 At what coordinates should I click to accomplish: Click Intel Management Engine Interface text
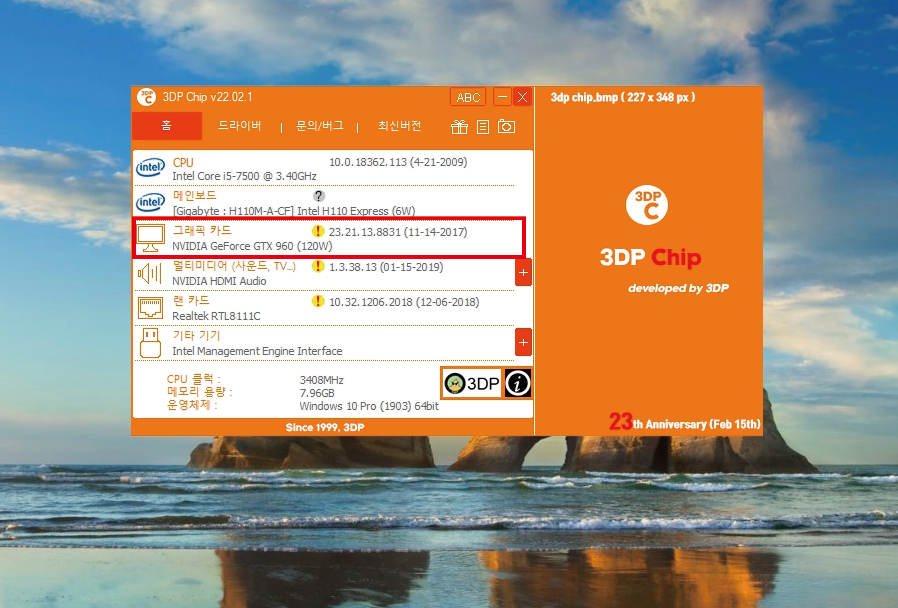(x=257, y=351)
